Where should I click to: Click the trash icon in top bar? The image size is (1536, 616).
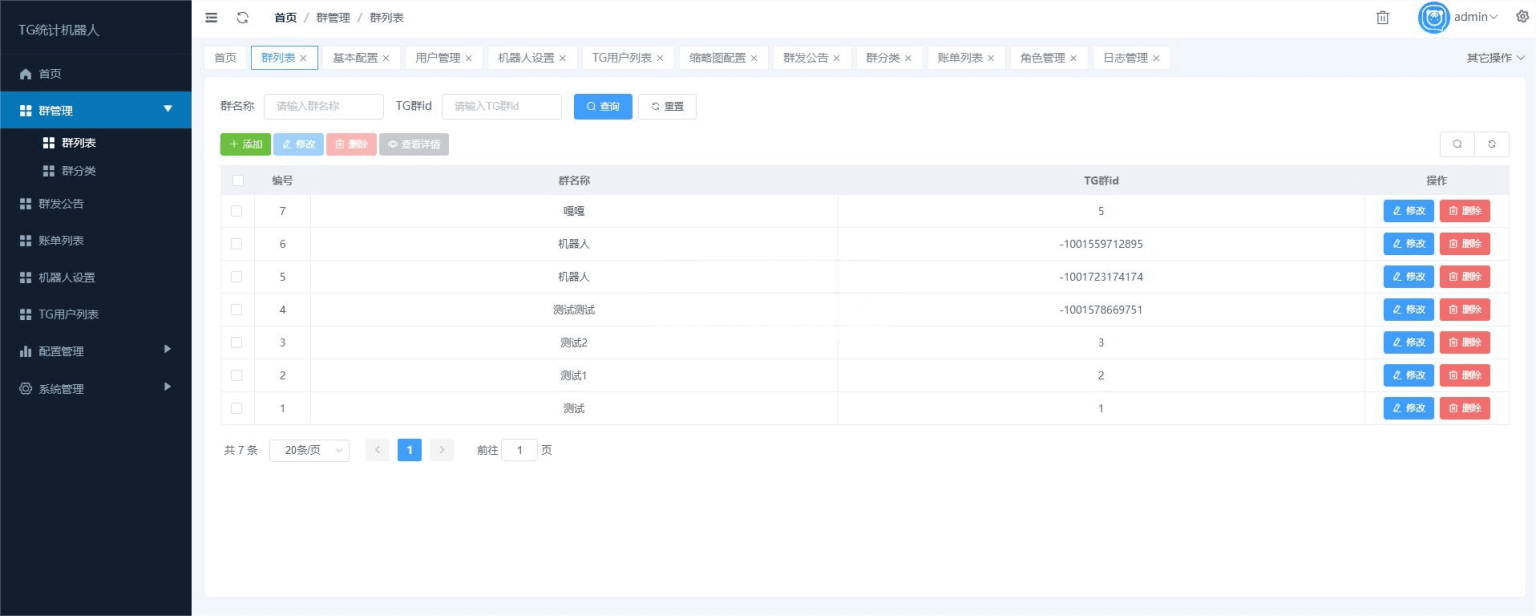pyautogui.click(x=1383, y=17)
